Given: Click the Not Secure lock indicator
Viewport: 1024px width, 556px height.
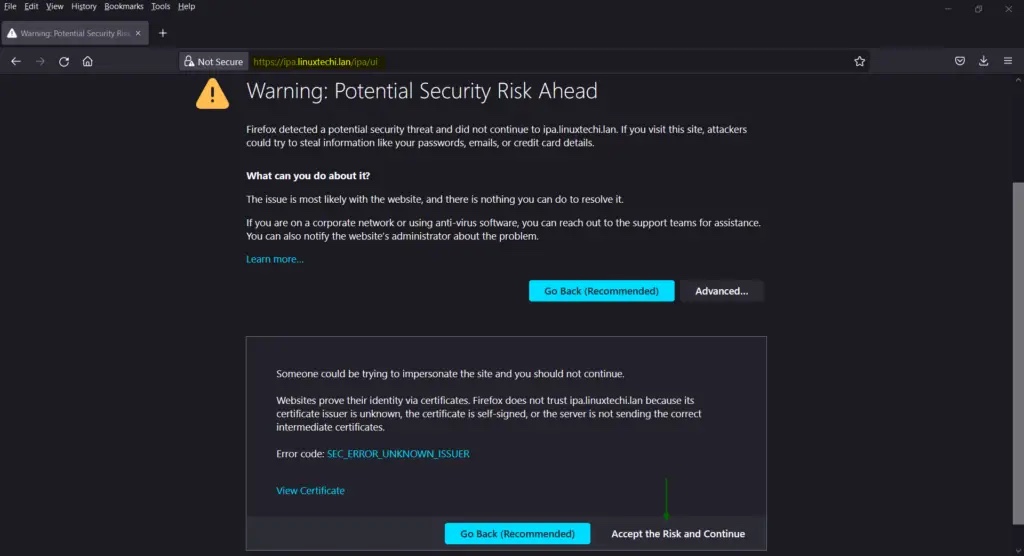Looking at the screenshot, I should 212,61.
